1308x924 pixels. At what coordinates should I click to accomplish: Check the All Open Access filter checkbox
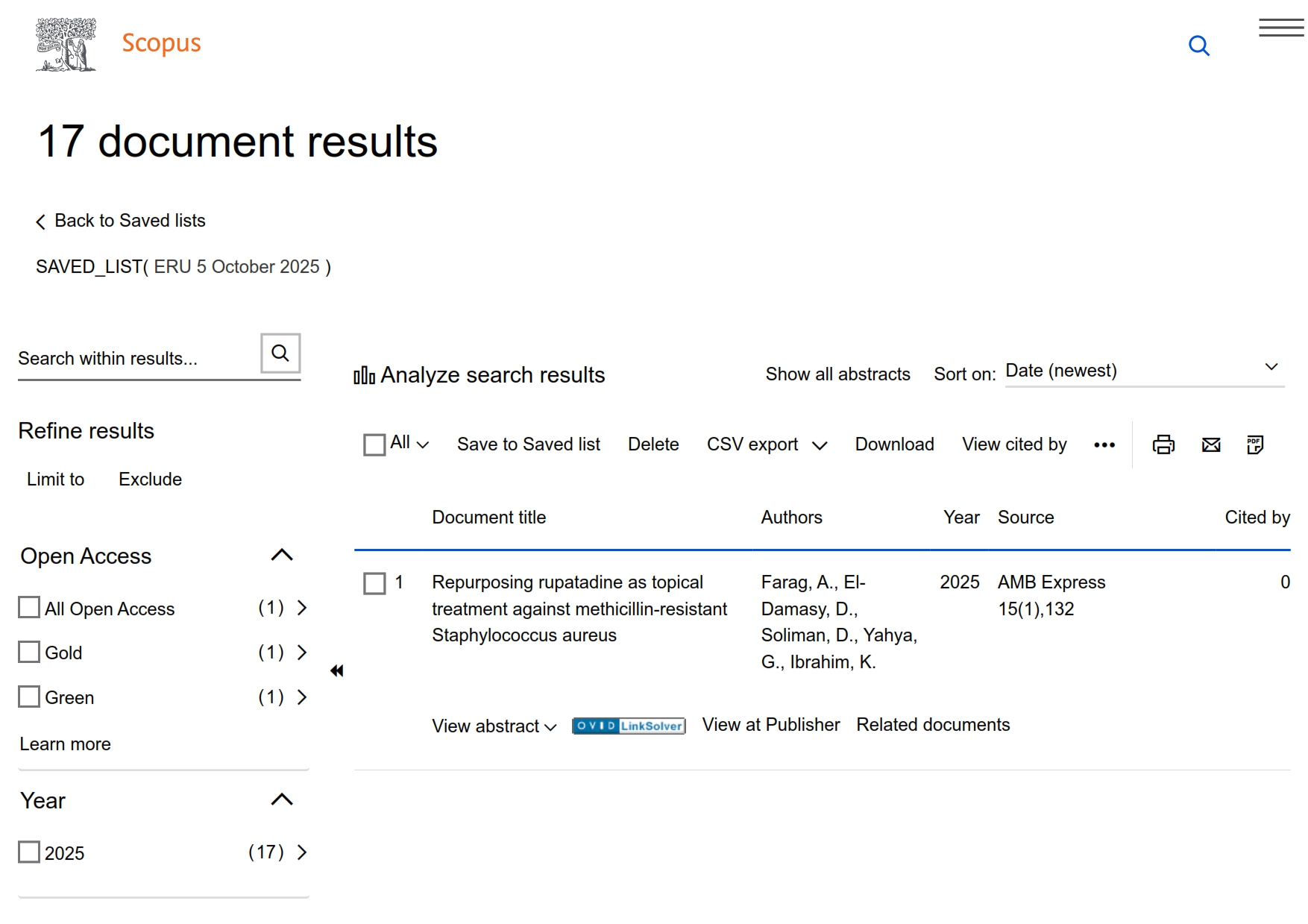[x=29, y=608]
